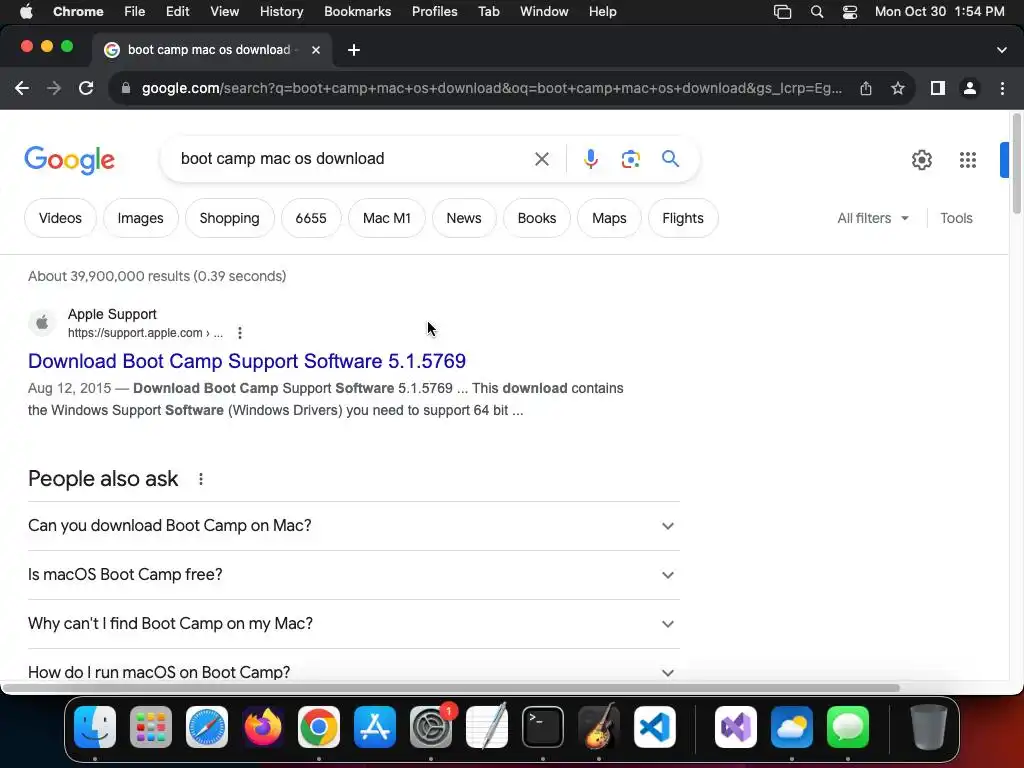Viewport: 1024px width, 768px height.
Task: Open People also ask options menu
Action: click(200, 479)
